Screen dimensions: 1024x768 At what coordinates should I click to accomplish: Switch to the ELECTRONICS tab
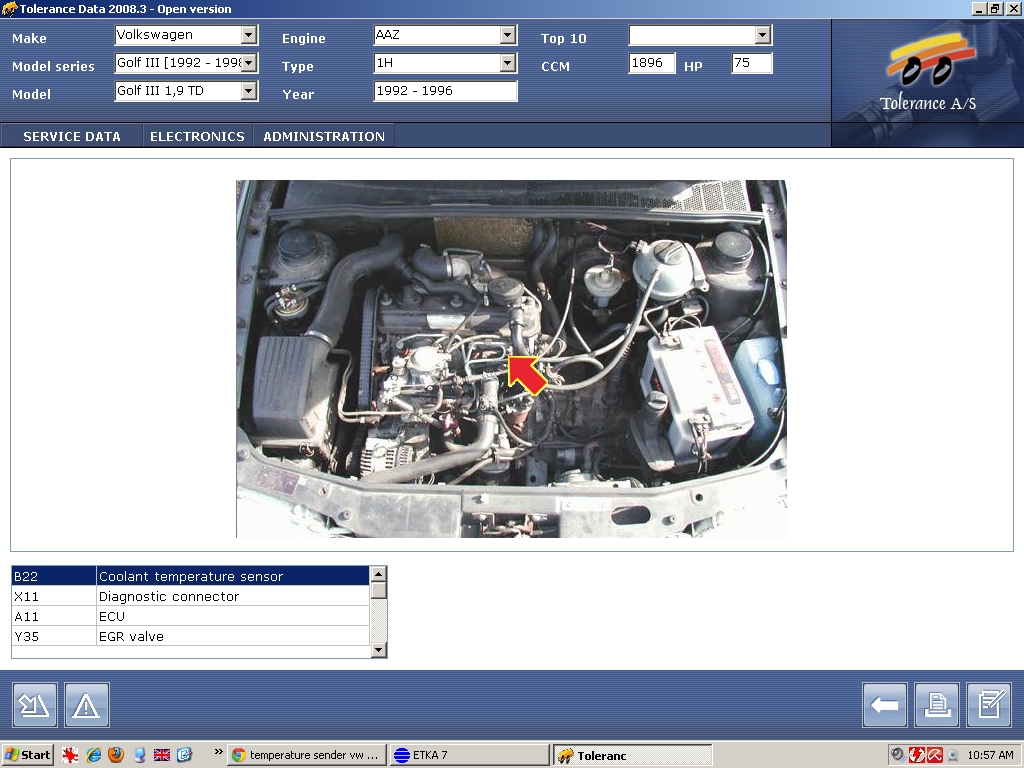click(x=197, y=136)
